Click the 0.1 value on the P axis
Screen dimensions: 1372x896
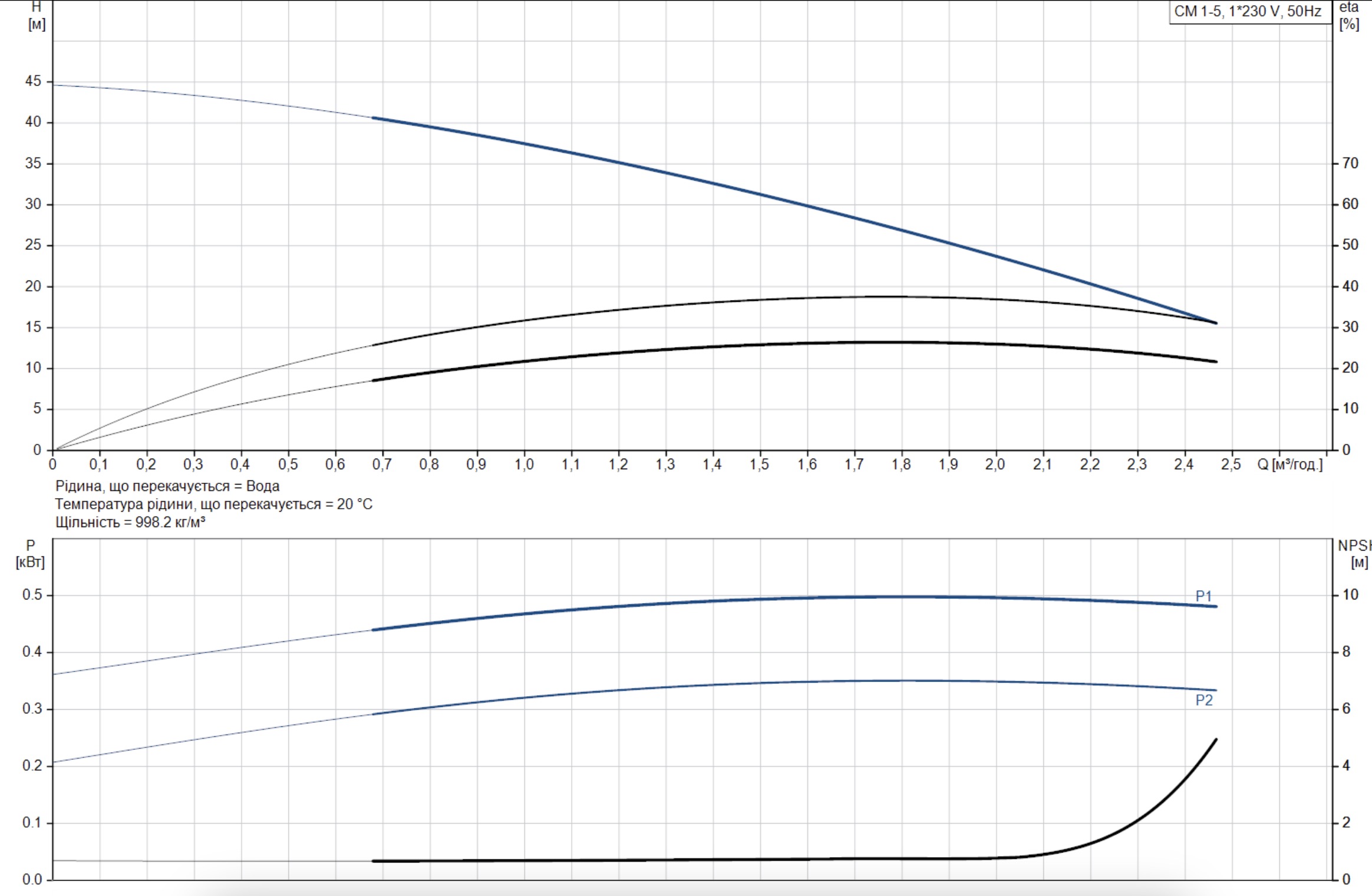click(x=32, y=822)
